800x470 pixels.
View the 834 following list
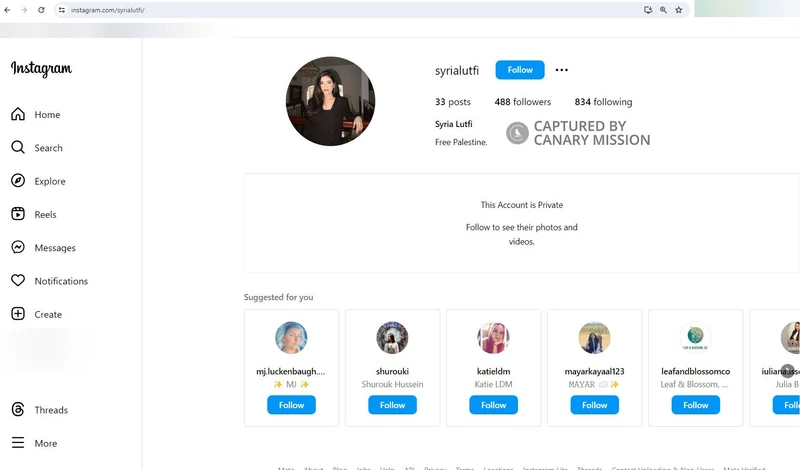pyautogui.click(x=603, y=102)
